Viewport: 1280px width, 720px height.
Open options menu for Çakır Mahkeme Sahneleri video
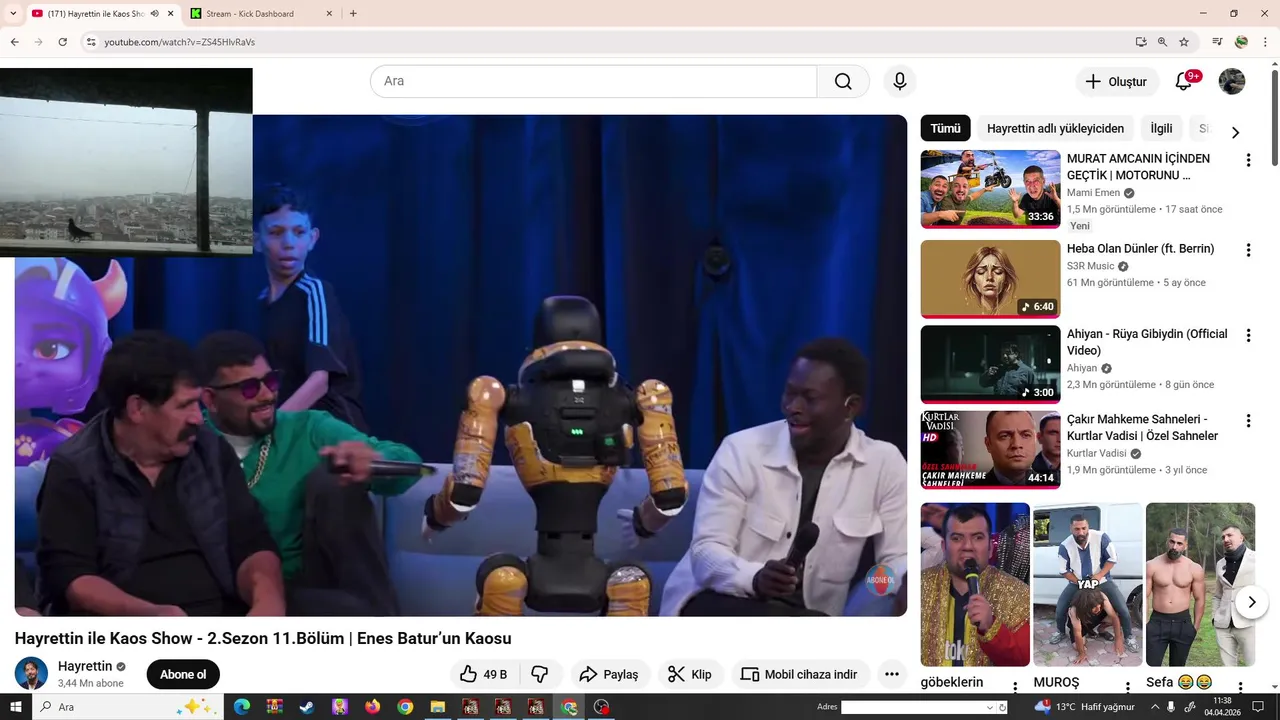1248,421
